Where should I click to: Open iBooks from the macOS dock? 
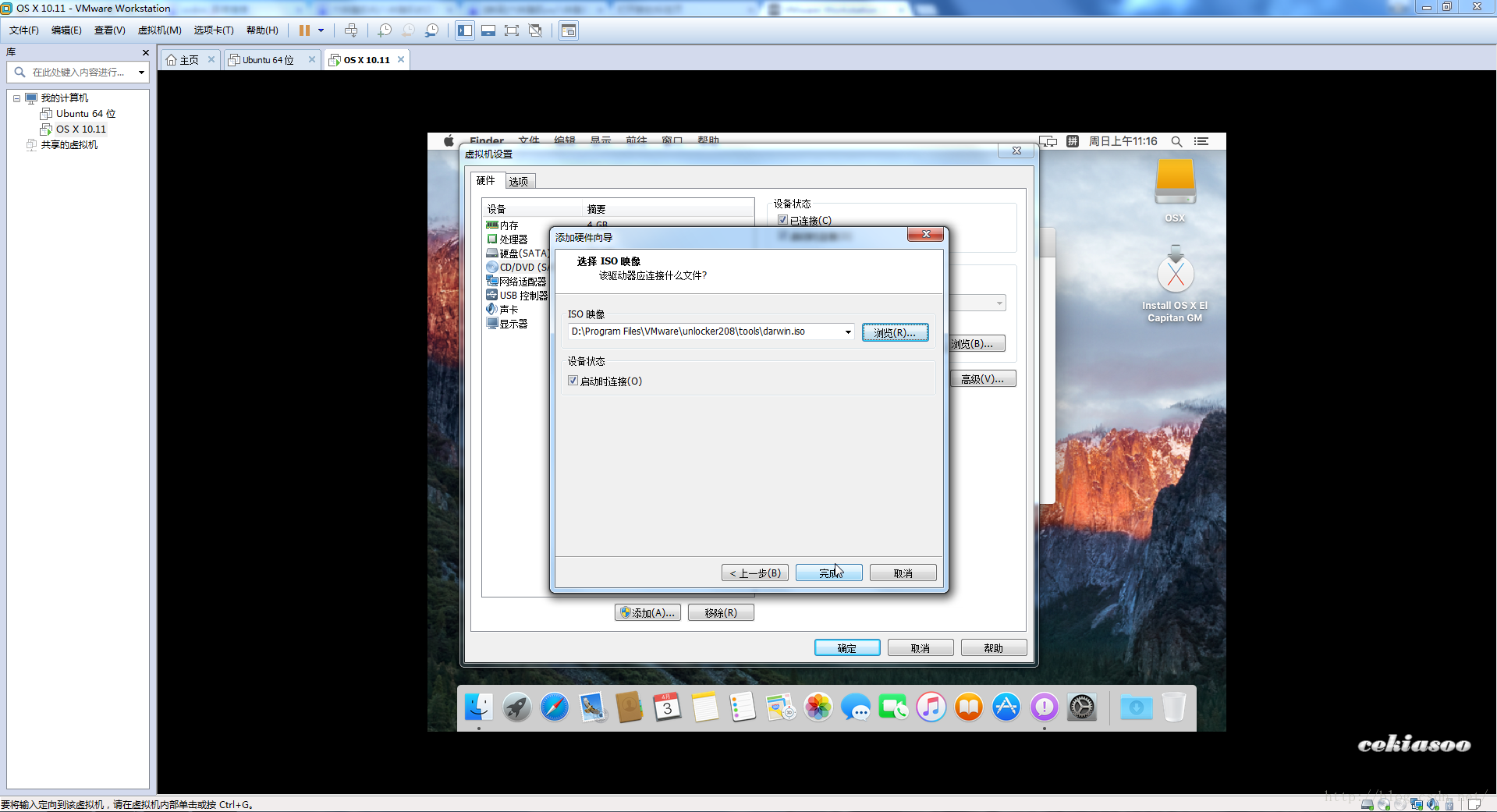[x=969, y=707]
